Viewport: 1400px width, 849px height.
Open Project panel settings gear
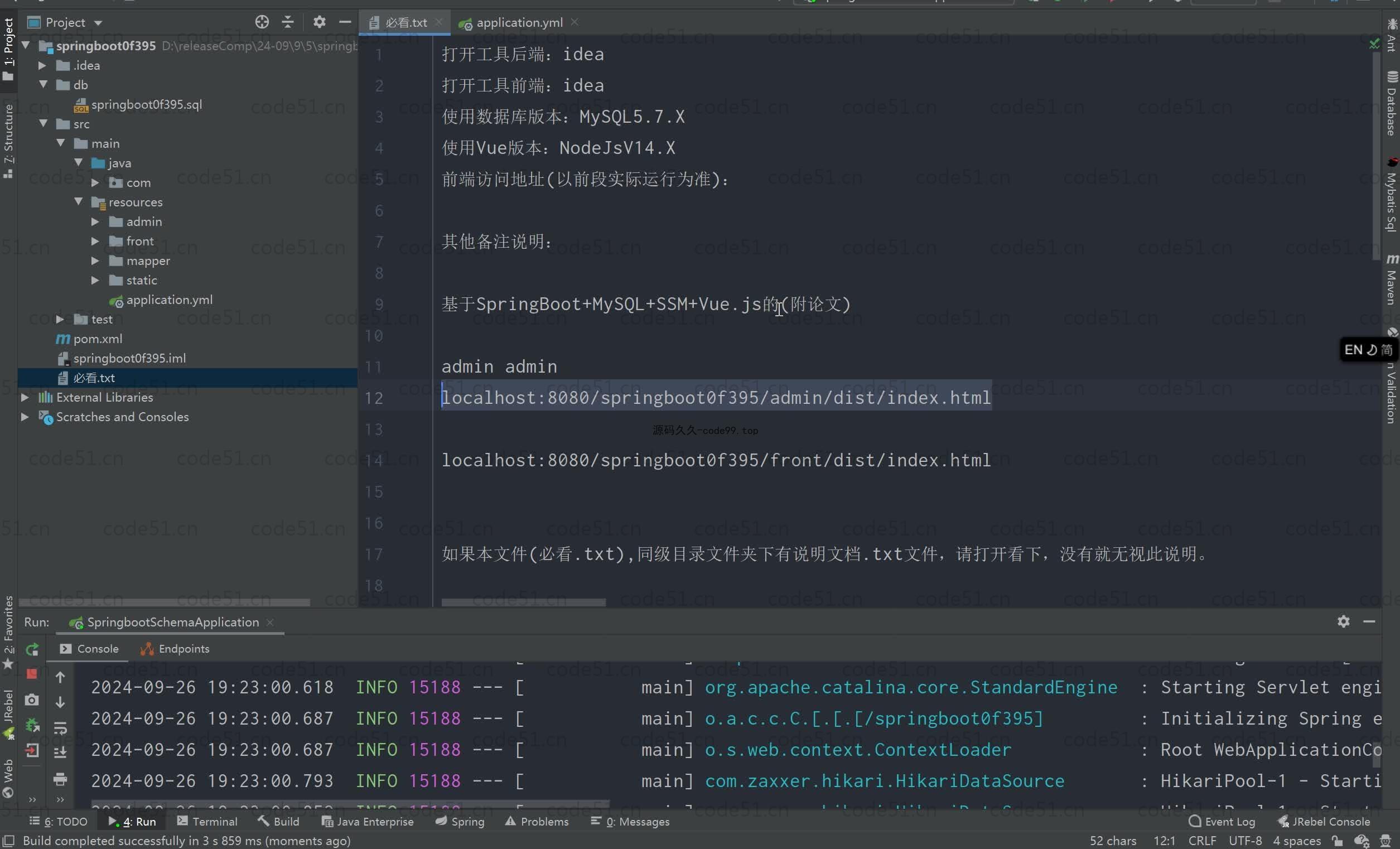coord(319,22)
